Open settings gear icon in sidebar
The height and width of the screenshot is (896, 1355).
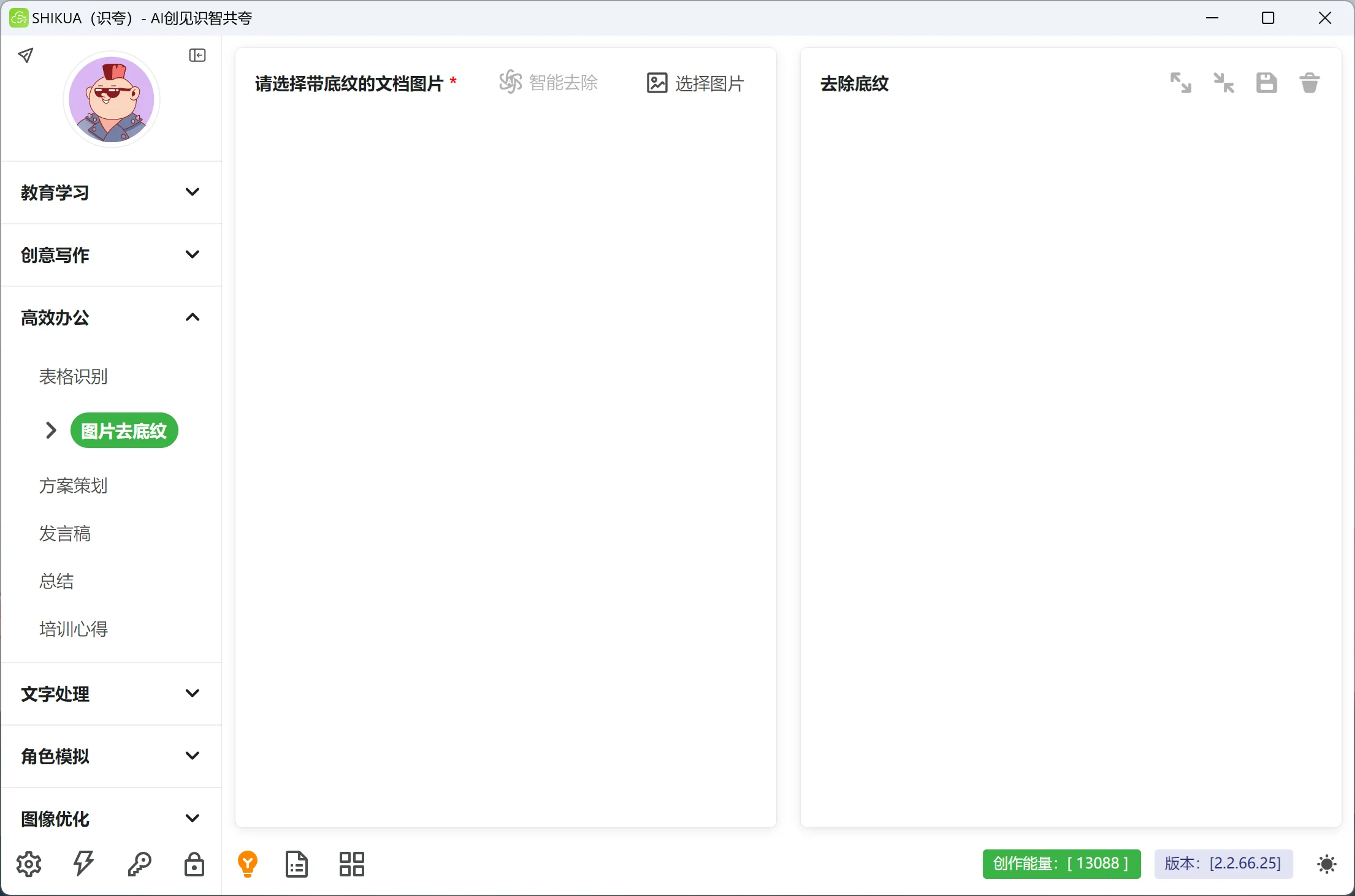tap(29, 864)
